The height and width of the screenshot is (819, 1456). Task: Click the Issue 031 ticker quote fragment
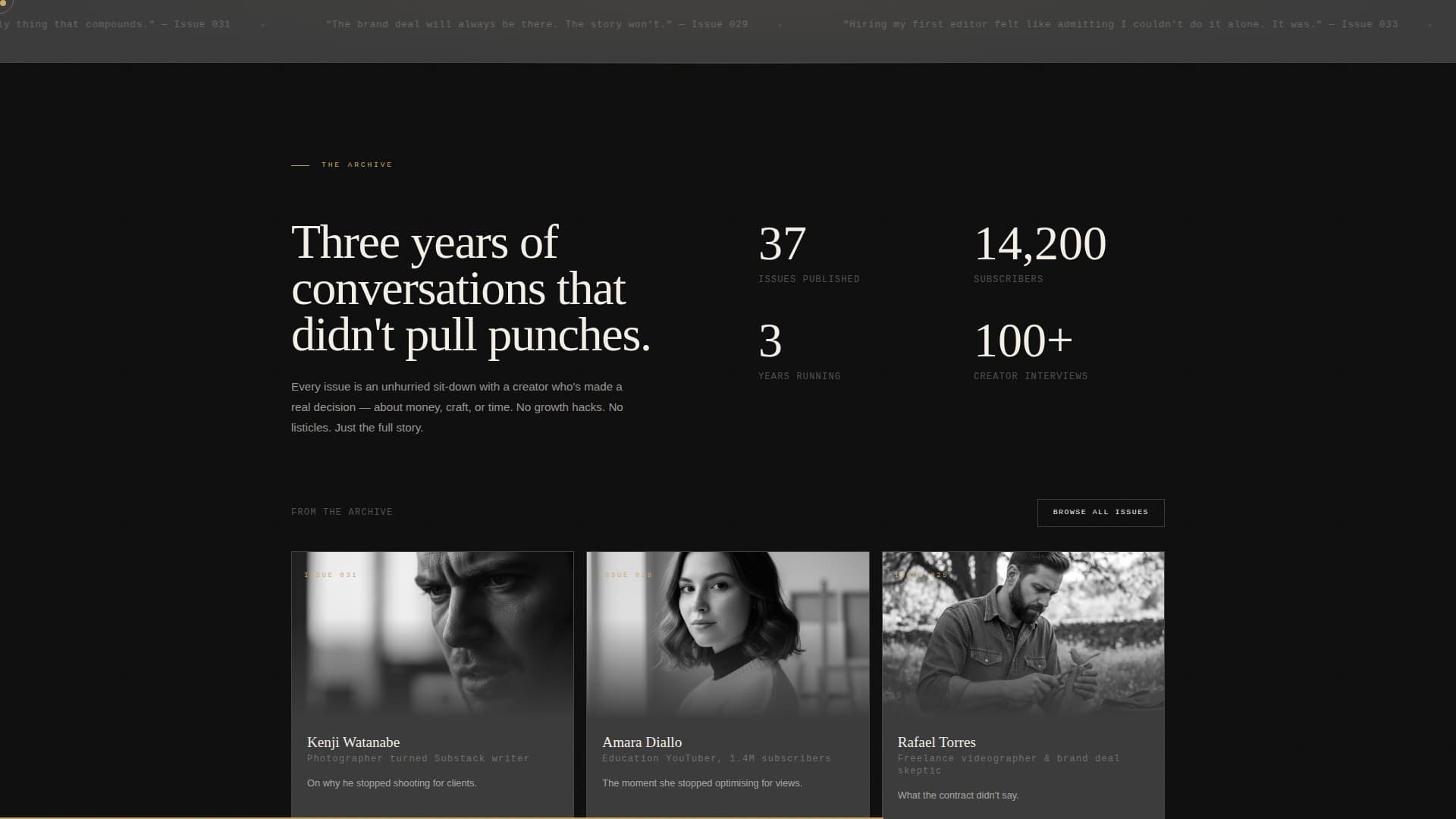click(115, 24)
